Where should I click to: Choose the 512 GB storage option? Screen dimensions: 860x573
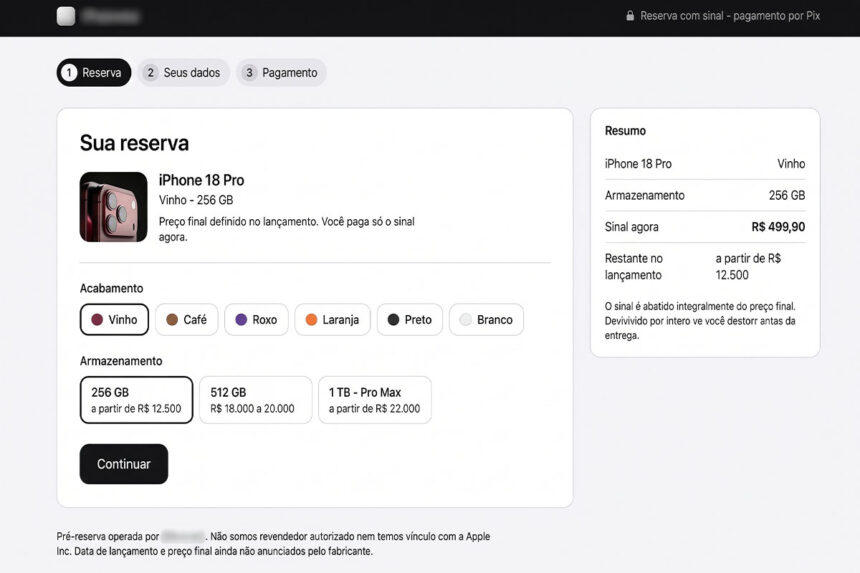(256, 400)
